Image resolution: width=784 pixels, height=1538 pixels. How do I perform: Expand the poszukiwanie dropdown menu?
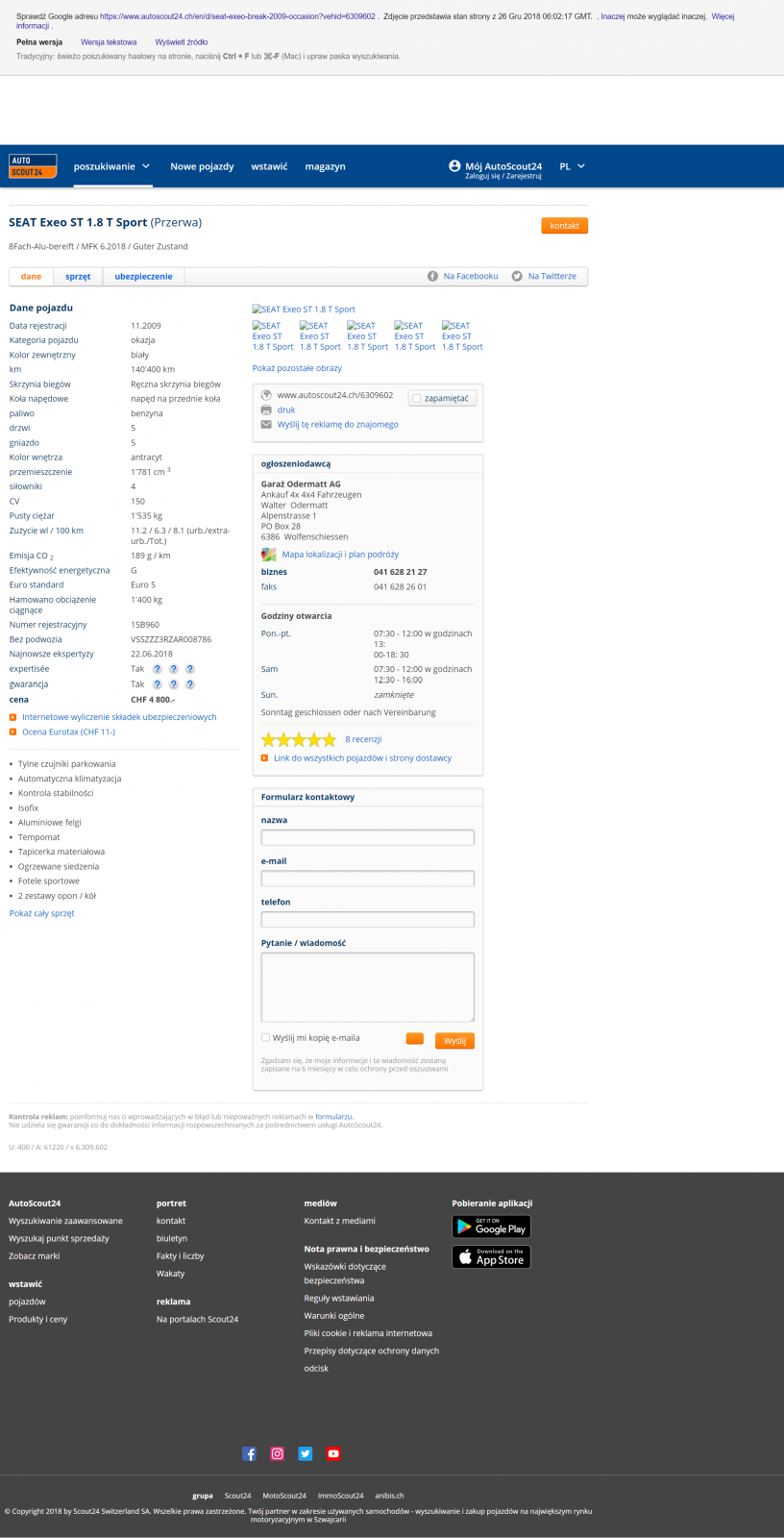pyautogui.click(x=111, y=166)
